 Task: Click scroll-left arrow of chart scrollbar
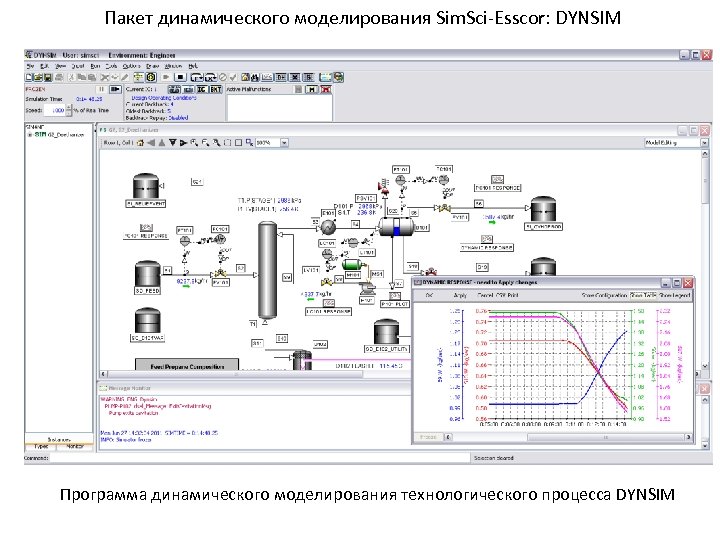point(449,437)
